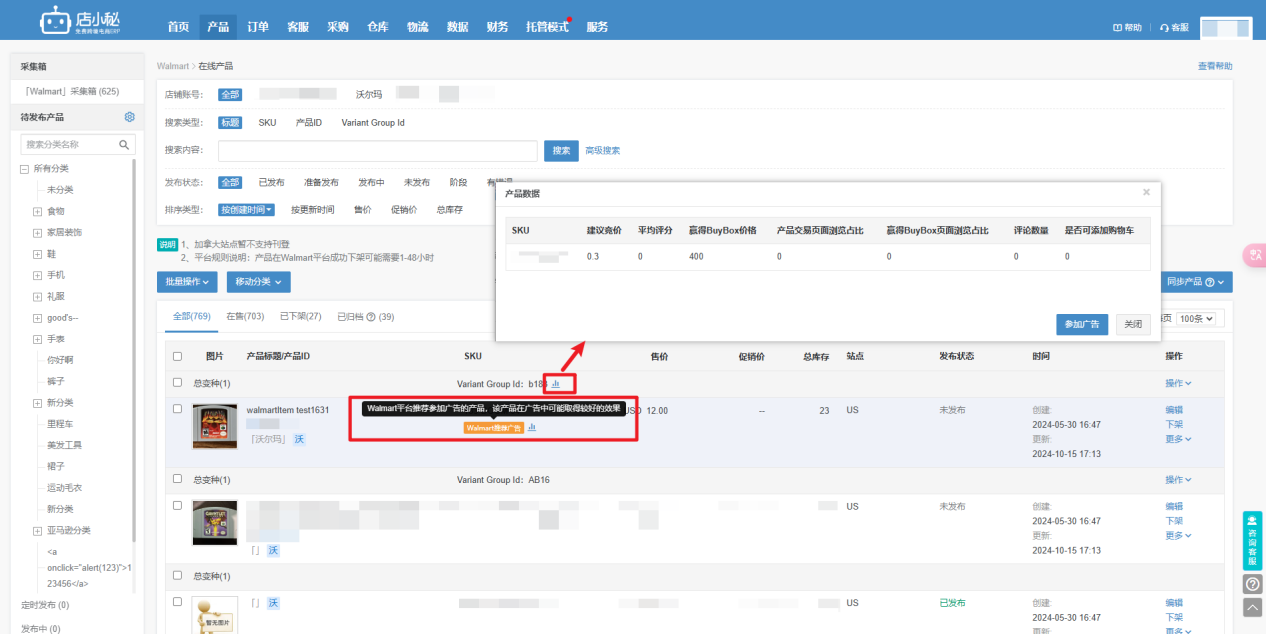Check the box for walmartItem test1631 row

178,409
